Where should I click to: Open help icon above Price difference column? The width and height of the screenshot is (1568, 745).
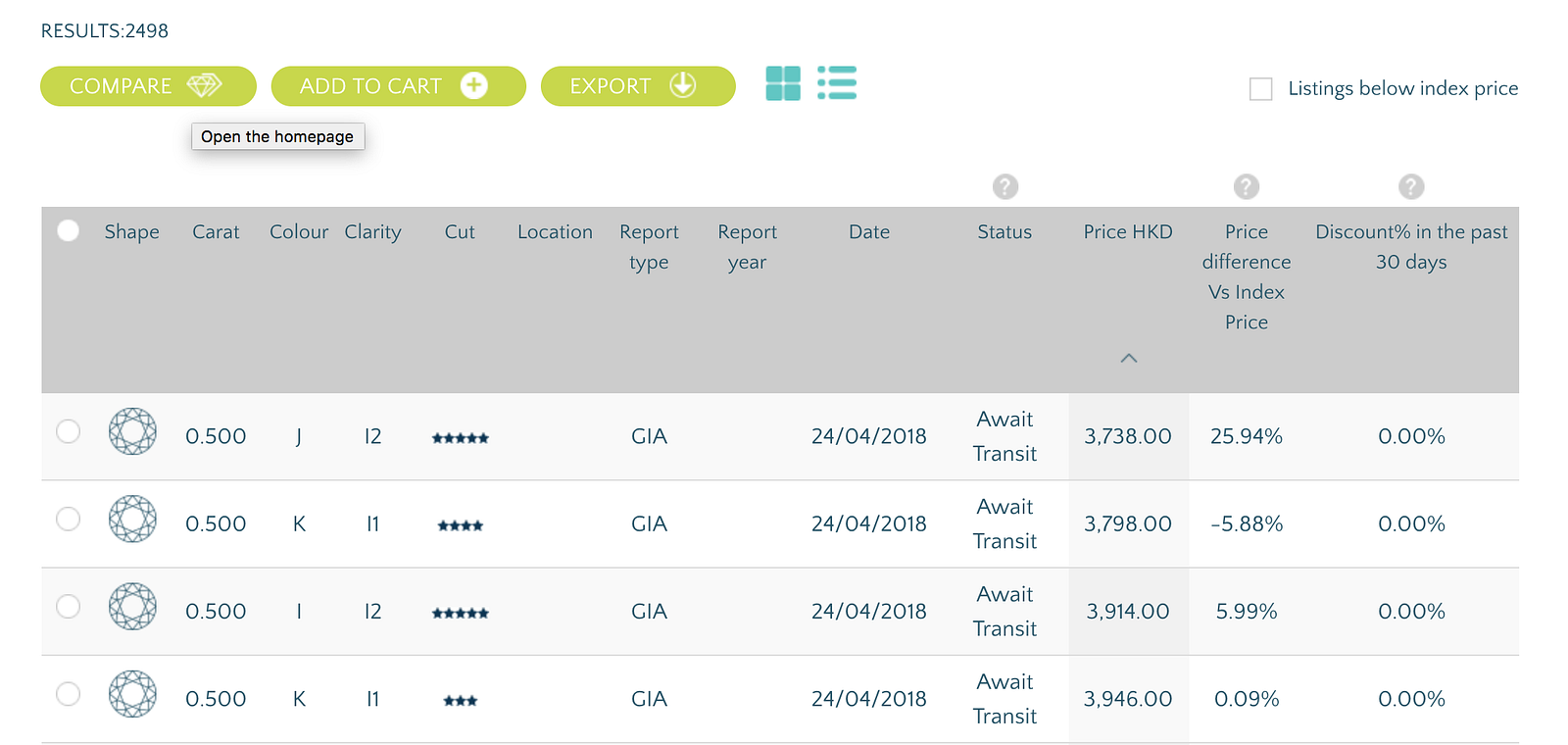[1246, 186]
